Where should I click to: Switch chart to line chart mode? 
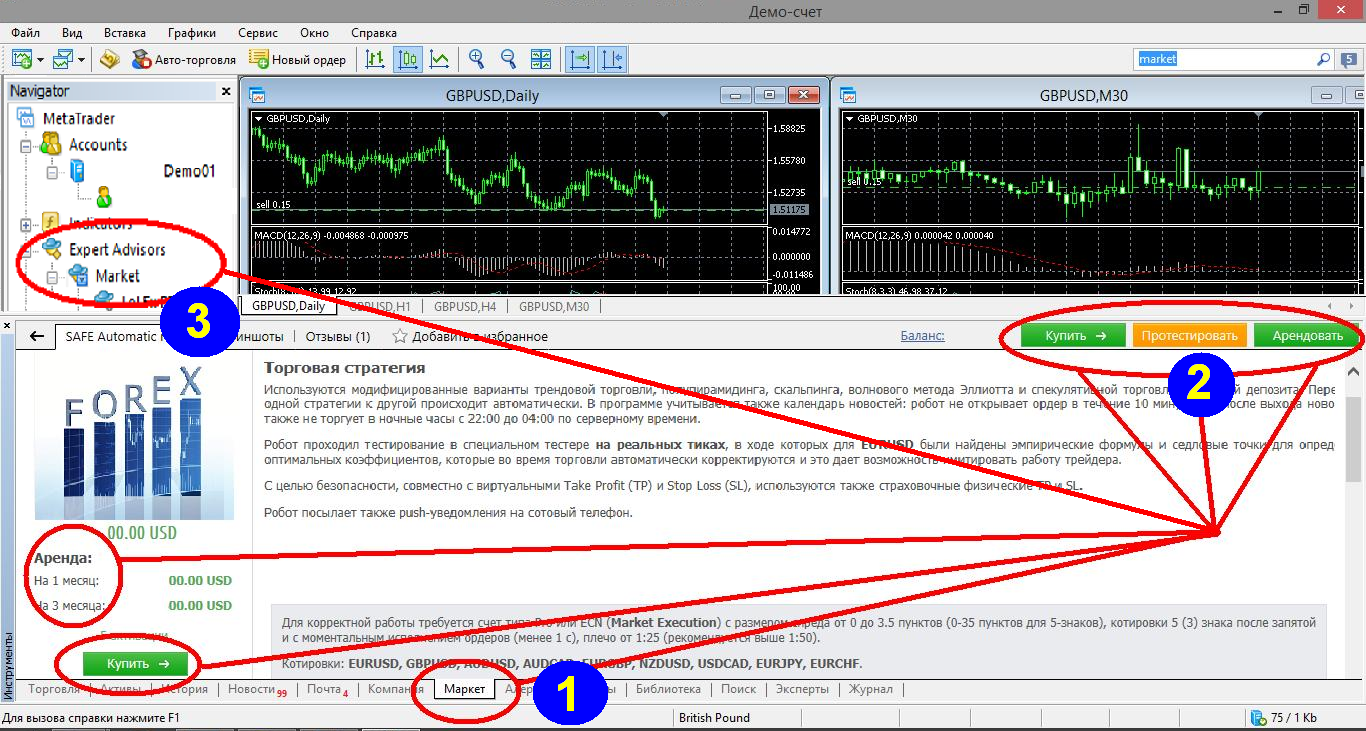439,59
